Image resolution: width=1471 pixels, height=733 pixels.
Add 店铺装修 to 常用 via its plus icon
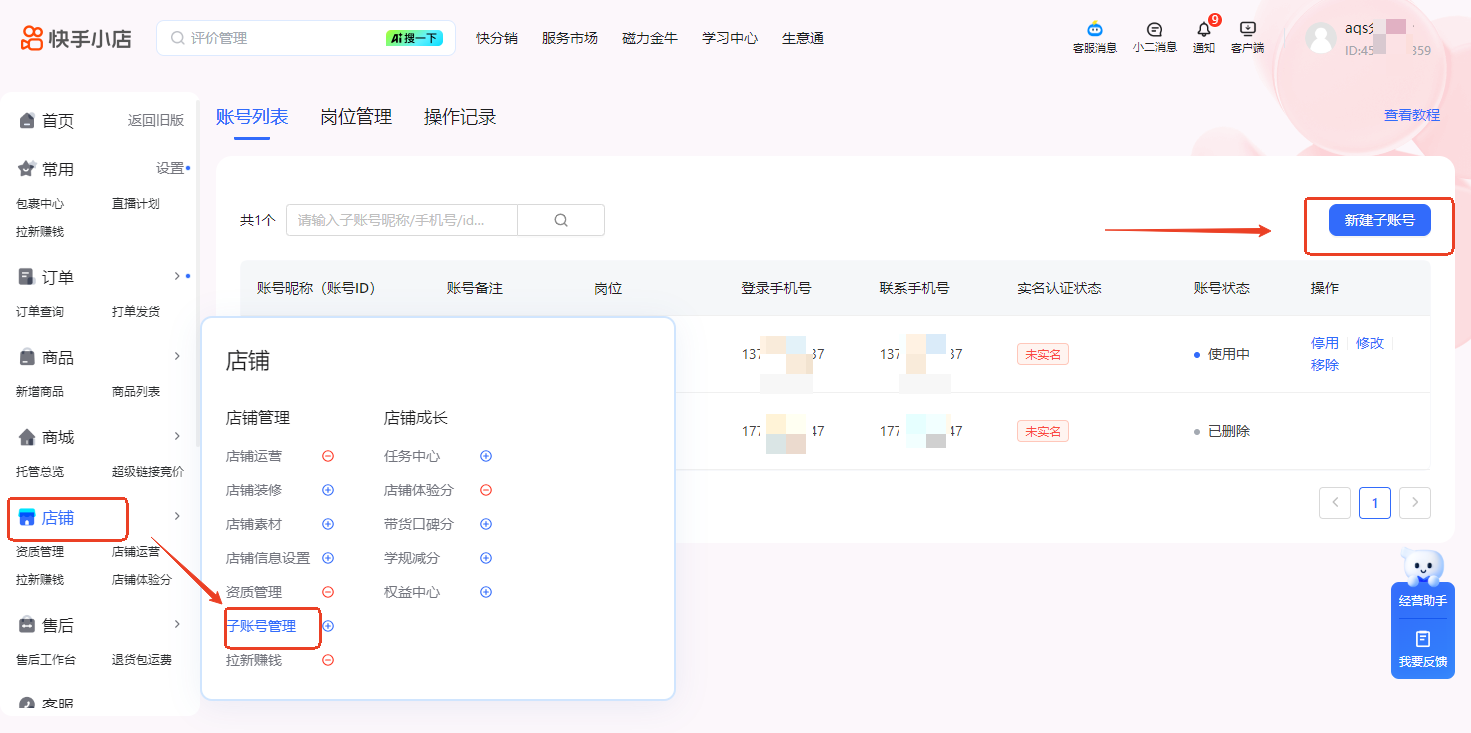328,490
